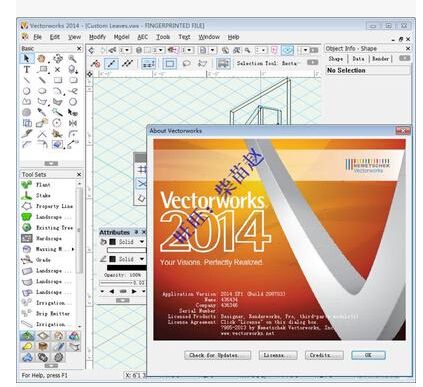This screenshot has height=387, width=423.
Task: Enable the Polygonal Marquee selection mode
Action: pos(202,63)
